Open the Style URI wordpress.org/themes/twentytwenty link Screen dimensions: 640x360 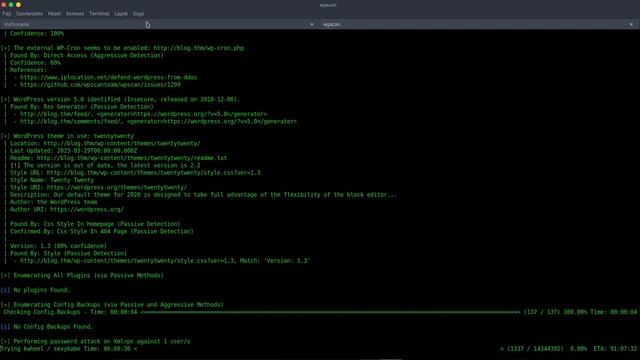[x=117, y=187]
